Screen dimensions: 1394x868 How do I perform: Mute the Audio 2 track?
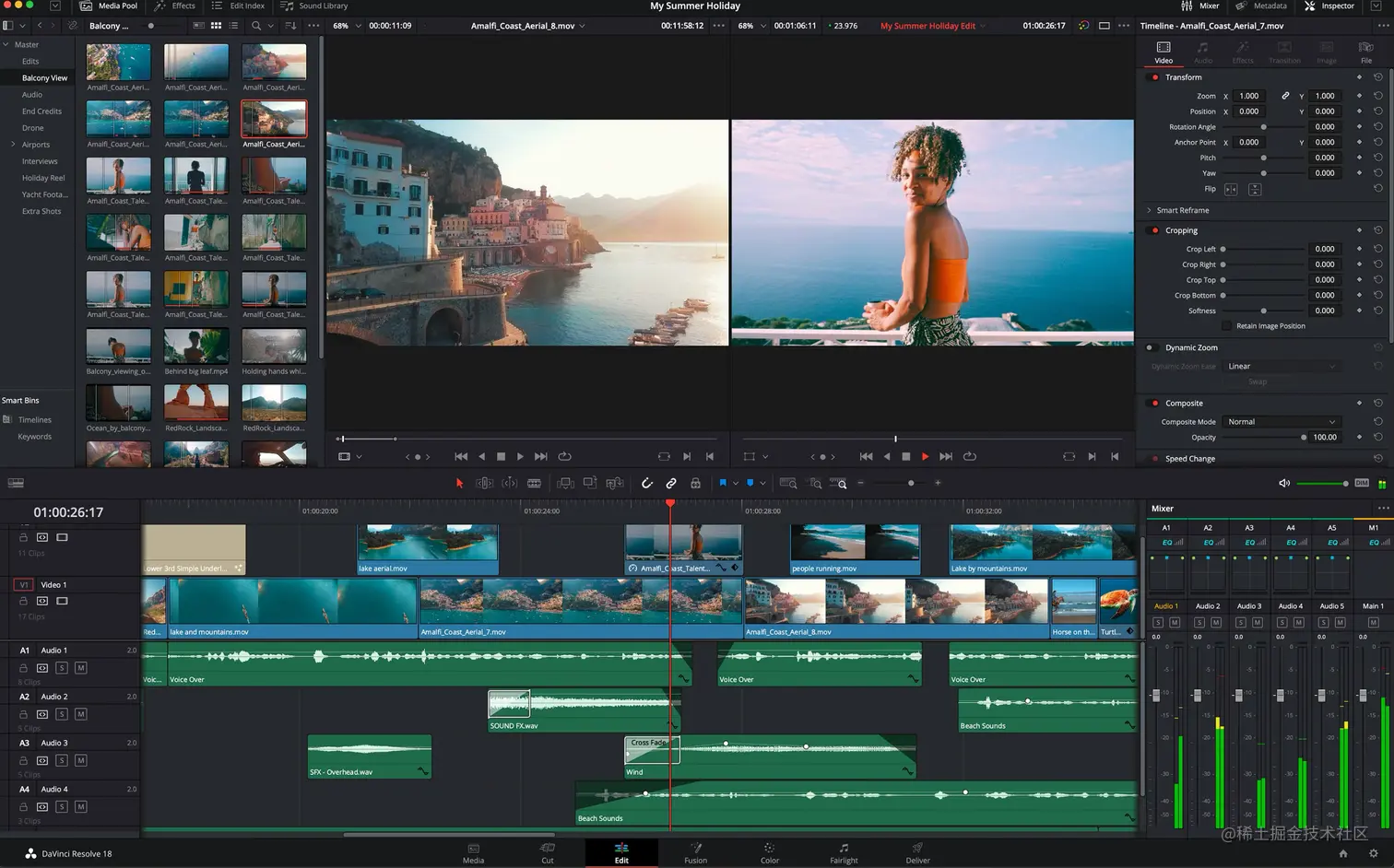[x=80, y=714]
